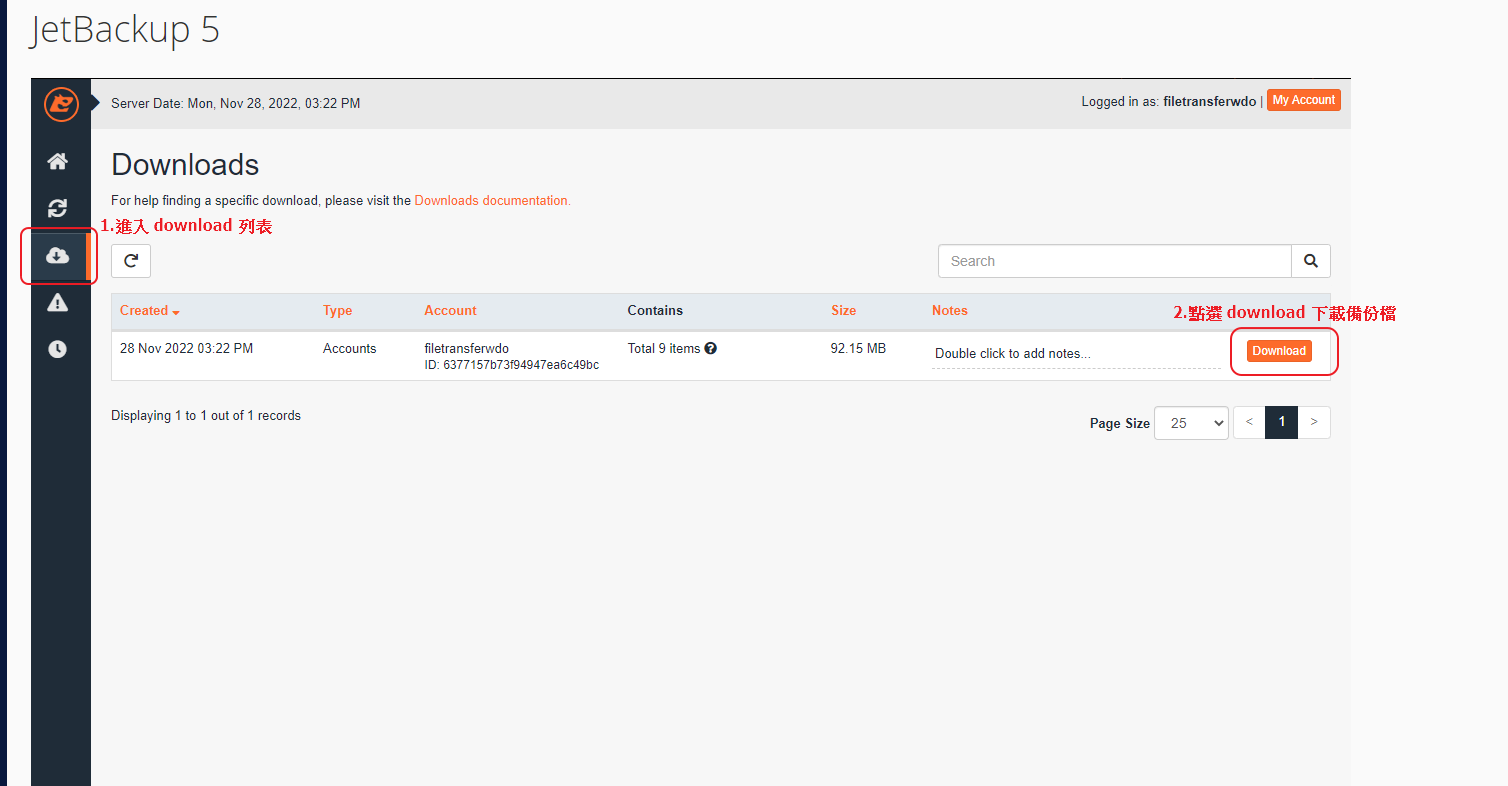The width and height of the screenshot is (1508, 786).
Task: Open the My Account button
Action: click(x=1303, y=100)
